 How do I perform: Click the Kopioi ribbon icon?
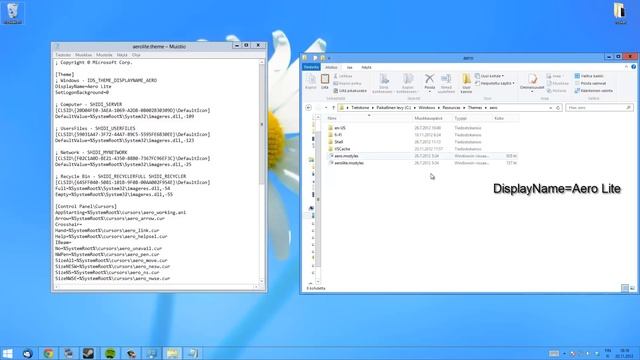point(311,82)
